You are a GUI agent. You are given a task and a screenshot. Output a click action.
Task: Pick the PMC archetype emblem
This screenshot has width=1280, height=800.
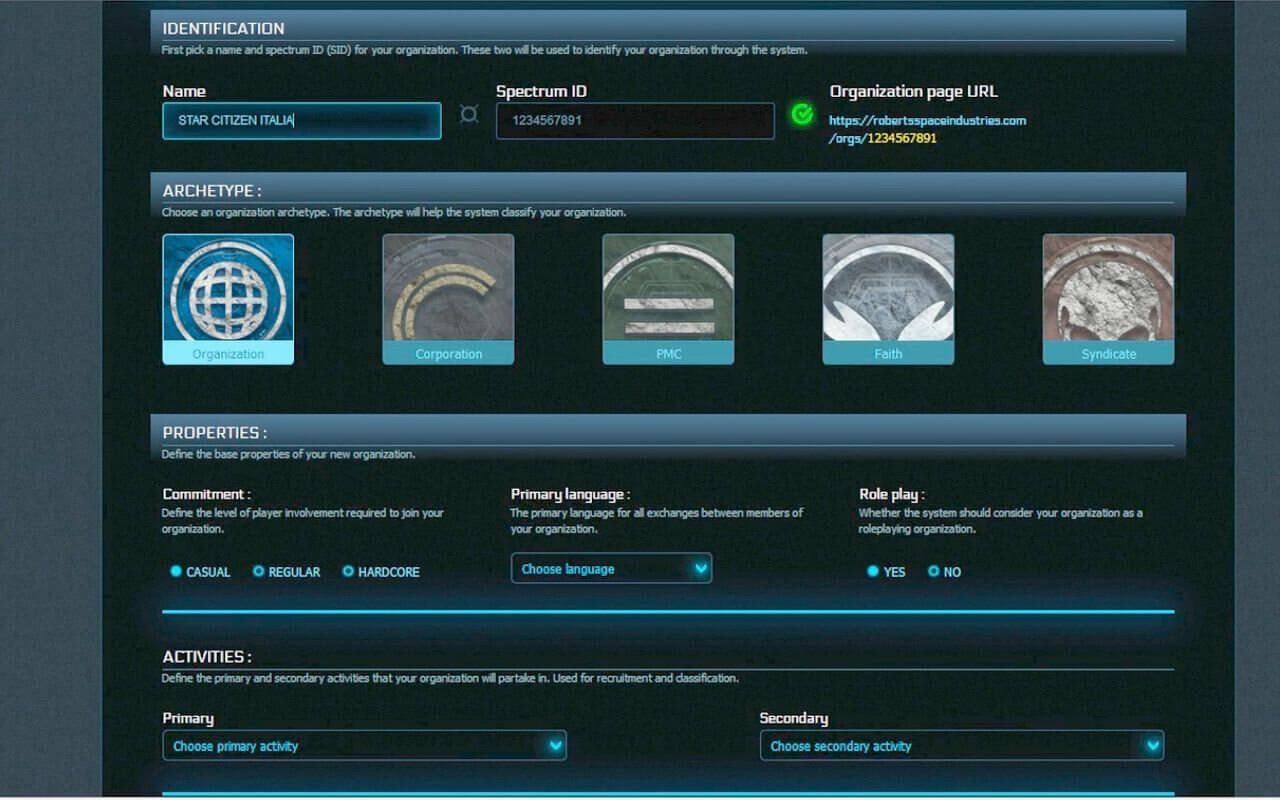[668, 288]
